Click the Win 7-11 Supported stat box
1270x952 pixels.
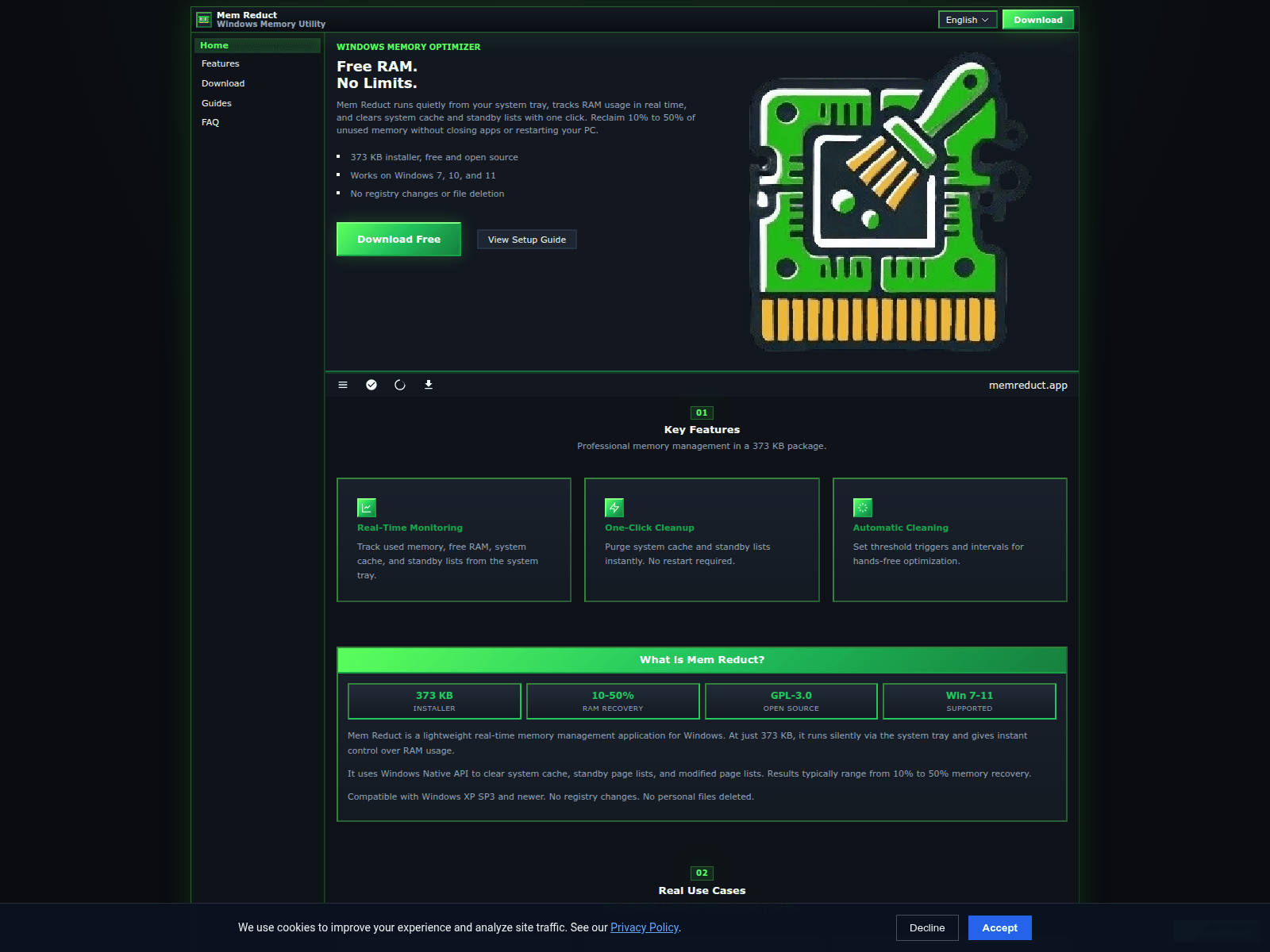(x=969, y=701)
